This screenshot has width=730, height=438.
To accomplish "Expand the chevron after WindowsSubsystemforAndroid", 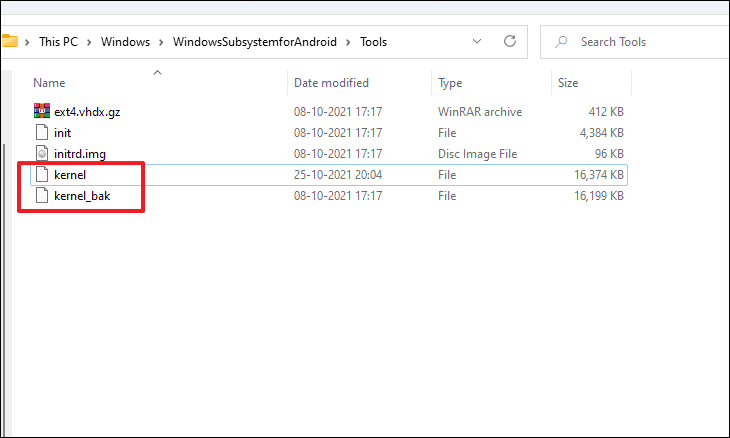I will pos(348,42).
